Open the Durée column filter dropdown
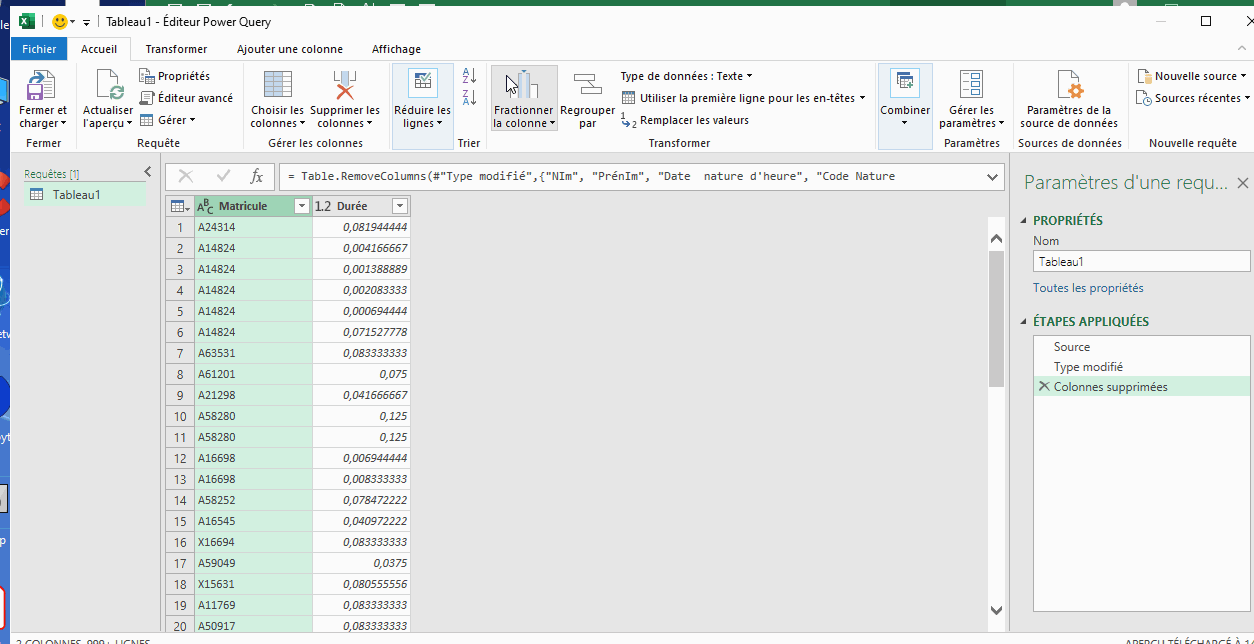The width and height of the screenshot is (1254, 644). point(400,206)
